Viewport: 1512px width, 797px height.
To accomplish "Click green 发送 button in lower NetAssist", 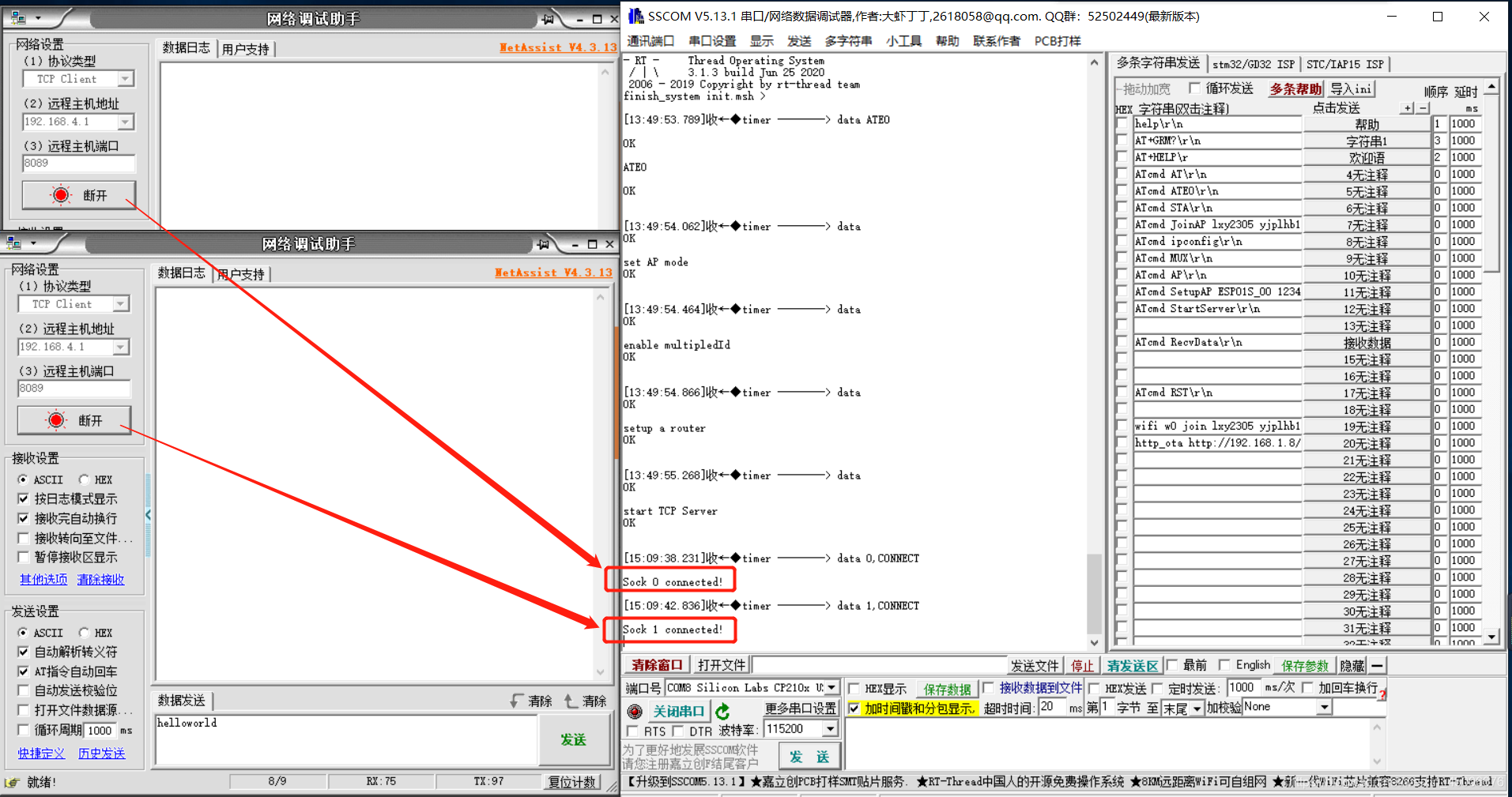I will click(x=574, y=740).
